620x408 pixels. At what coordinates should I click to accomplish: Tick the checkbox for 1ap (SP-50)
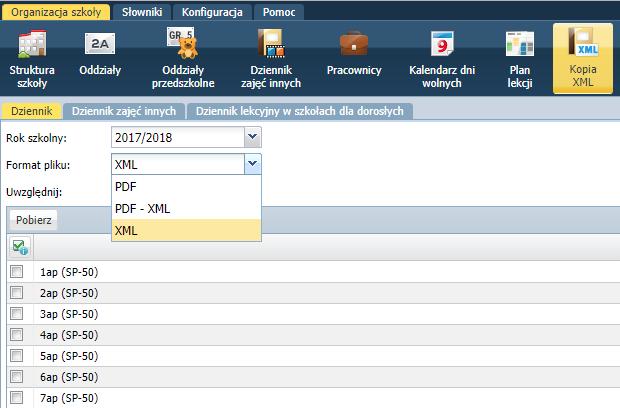(17, 272)
